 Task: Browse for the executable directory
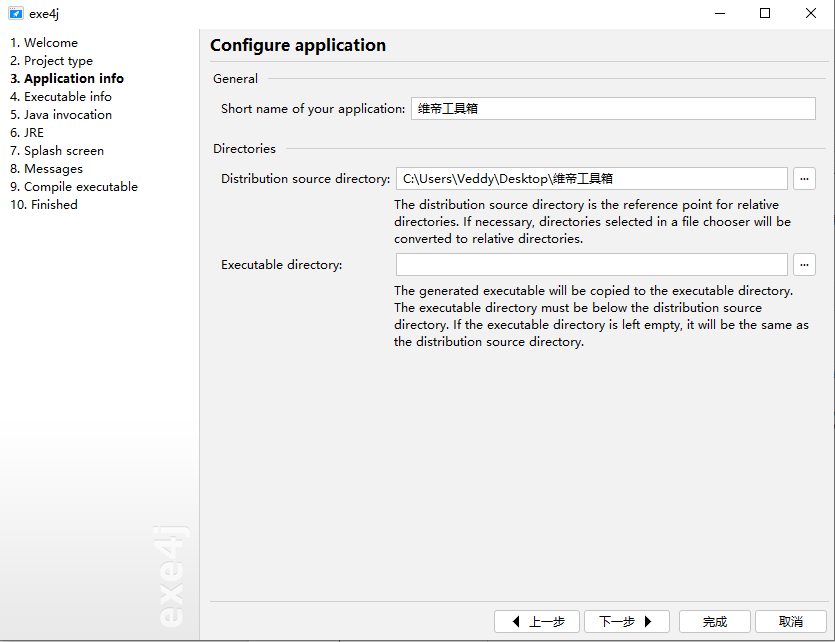tap(804, 265)
